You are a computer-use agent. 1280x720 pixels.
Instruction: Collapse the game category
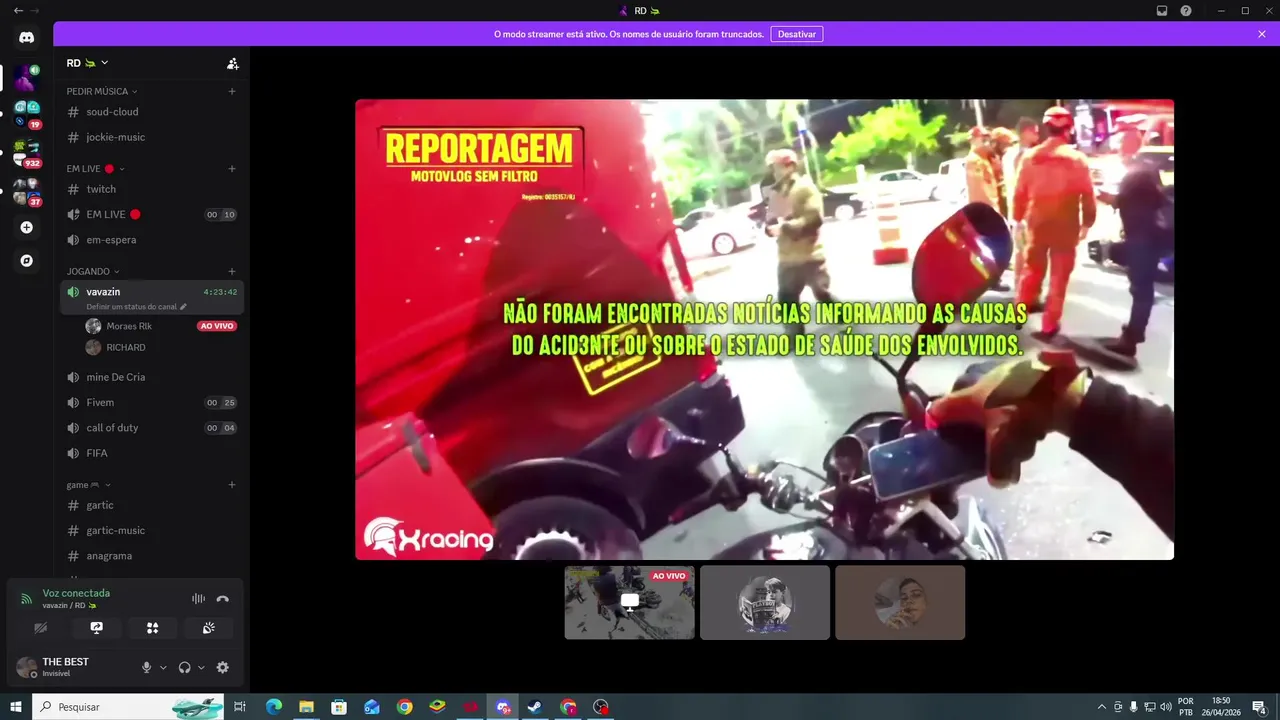pos(89,485)
